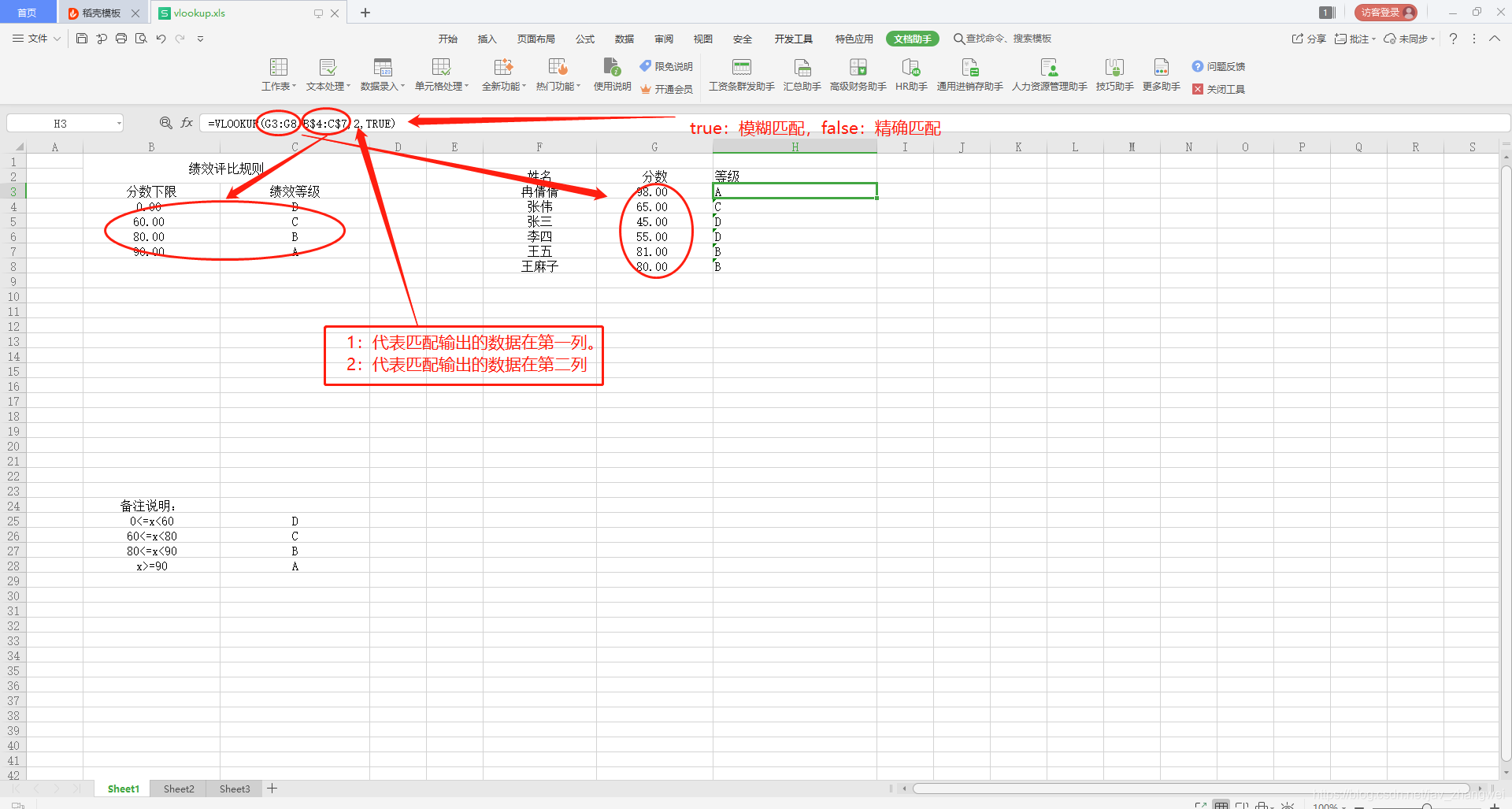Click the 访客登录 guest login button
Image resolution: width=1512 pixels, height=809 pixels.
pyautogui.click(x=1386, y=13)
